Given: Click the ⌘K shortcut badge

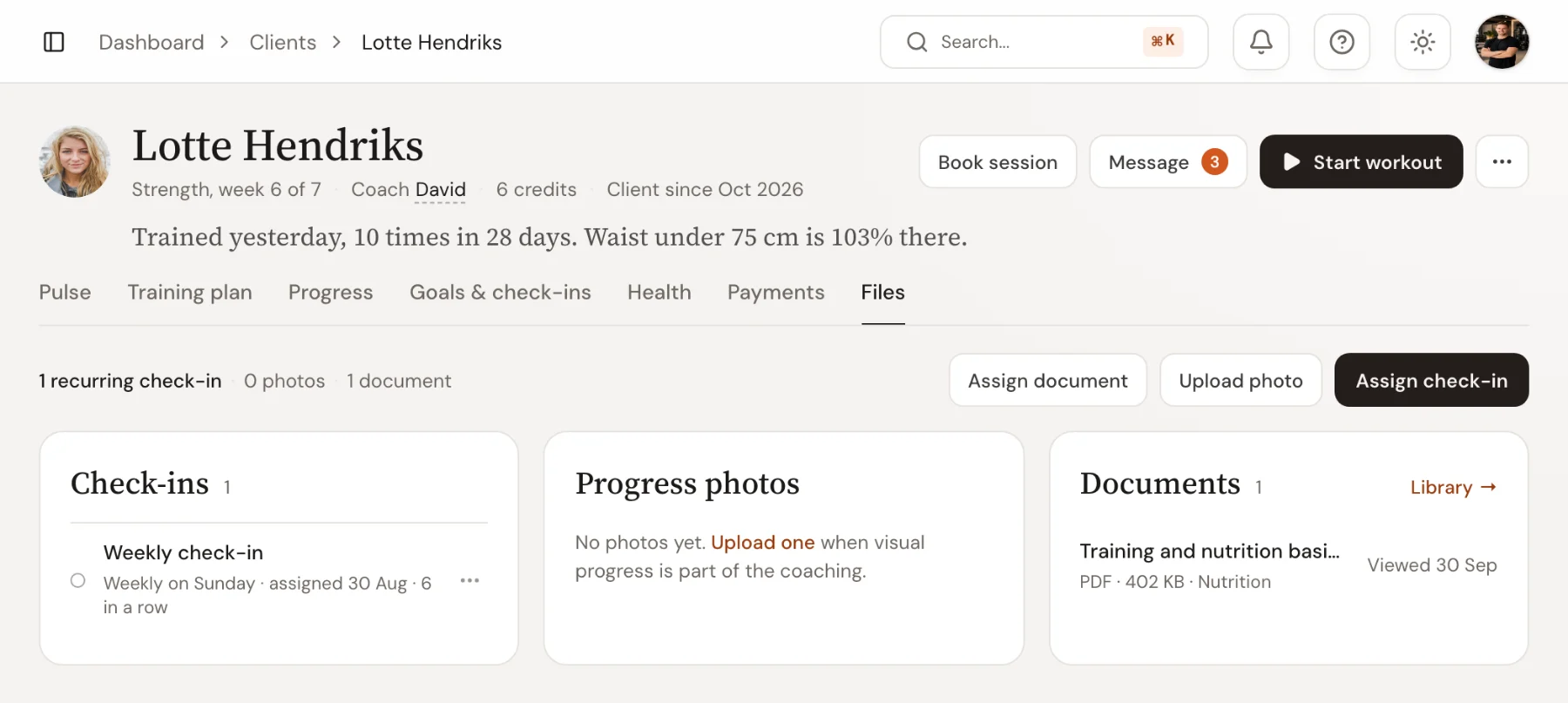Looking at the screenshot, I should tap(1163, 41).
